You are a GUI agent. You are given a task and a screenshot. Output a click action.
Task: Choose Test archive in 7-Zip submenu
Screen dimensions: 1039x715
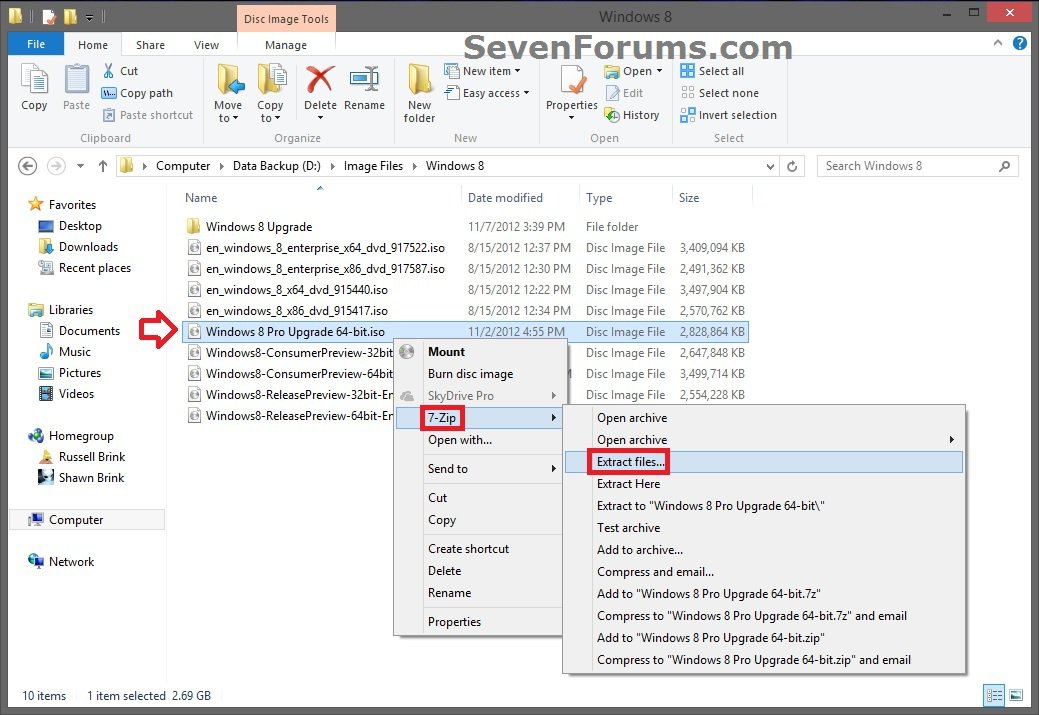[x=763, y=527]
